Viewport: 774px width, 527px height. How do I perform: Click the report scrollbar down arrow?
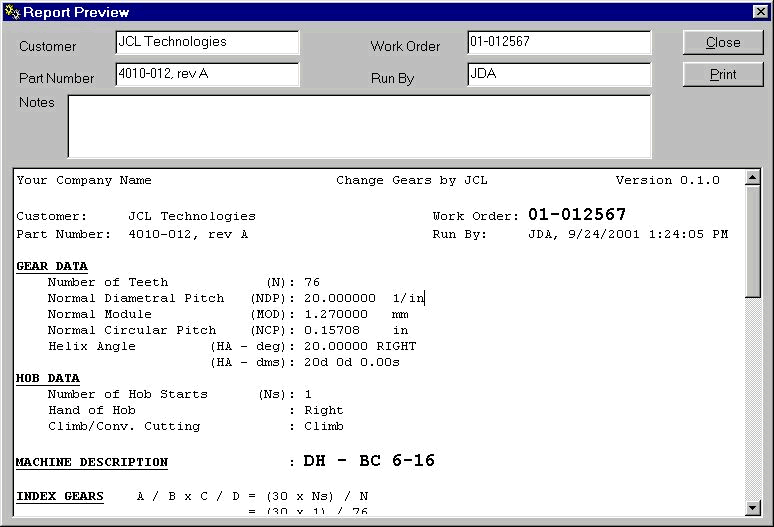click(x=753, y=507)
